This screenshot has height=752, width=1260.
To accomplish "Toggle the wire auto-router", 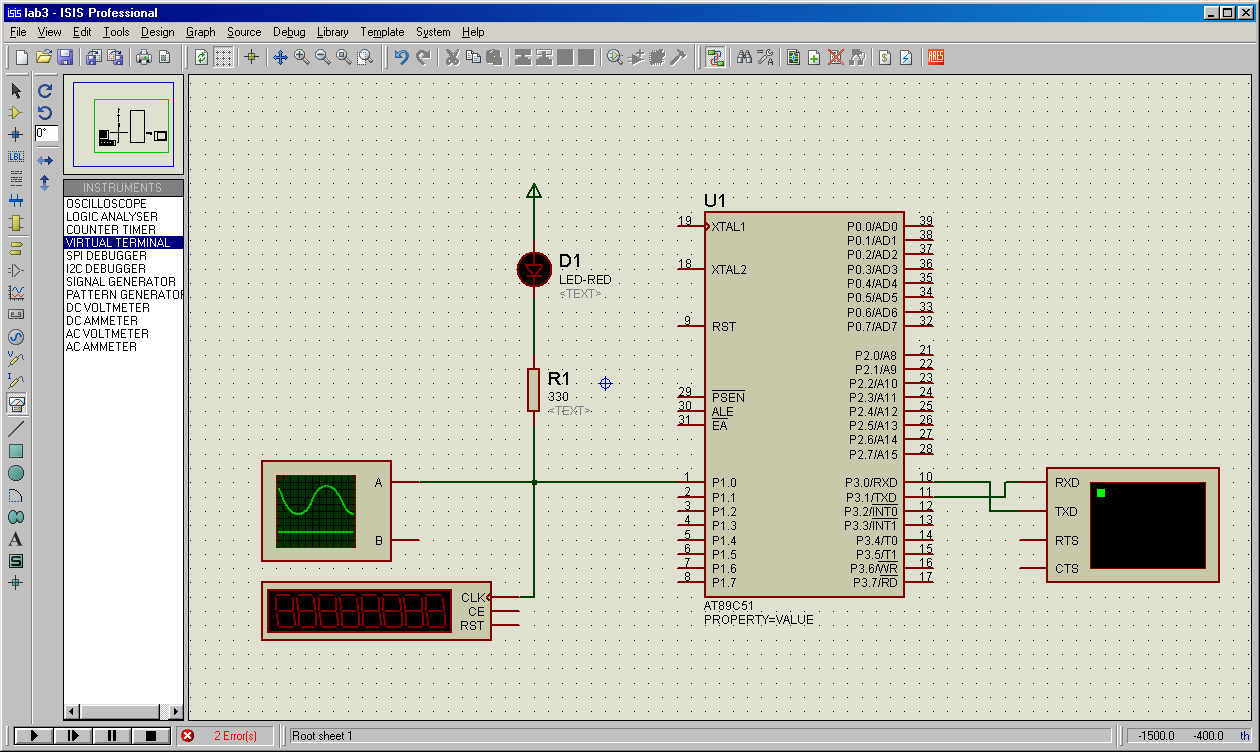I will click(x=715, y=58).
